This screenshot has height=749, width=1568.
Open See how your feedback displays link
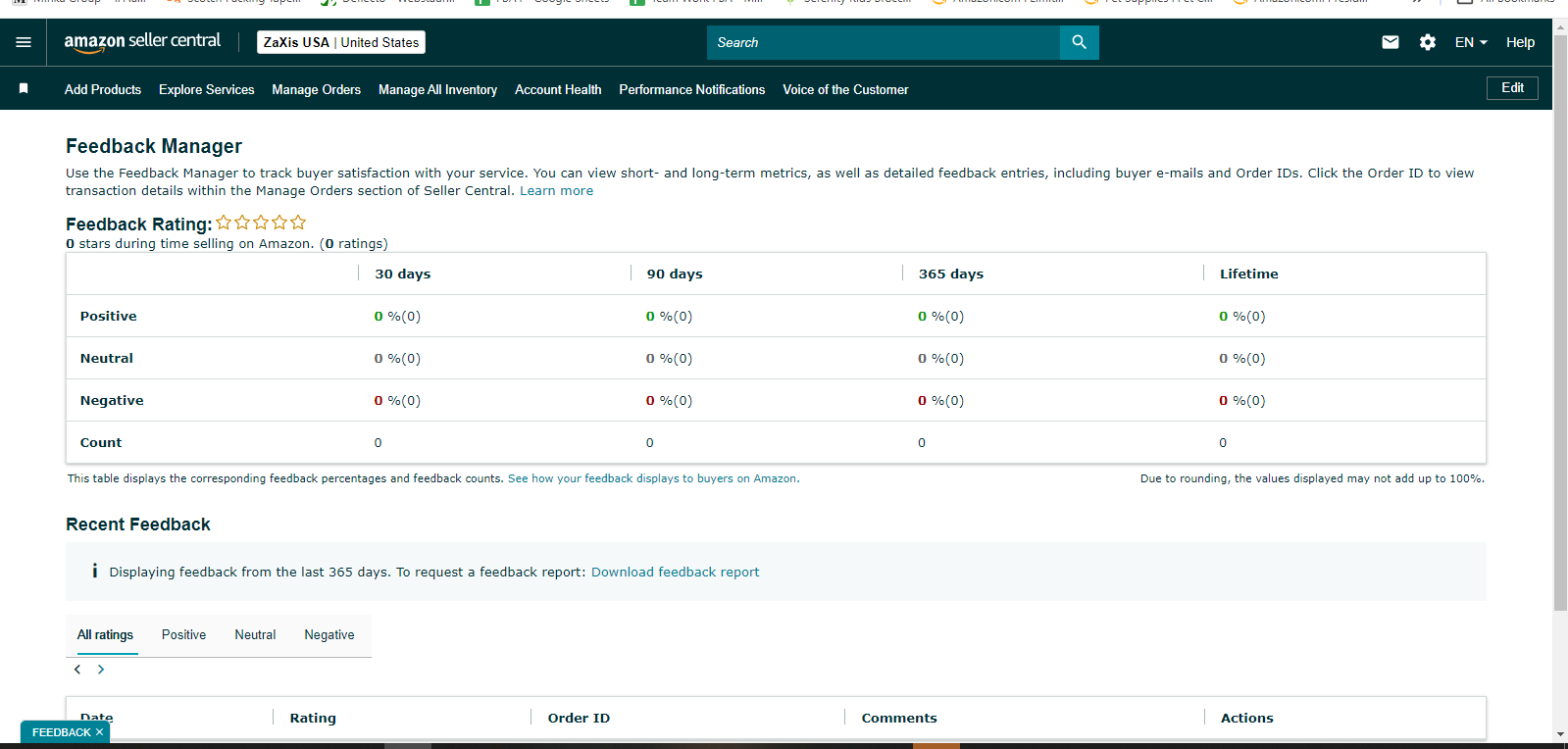pos(653,479)
